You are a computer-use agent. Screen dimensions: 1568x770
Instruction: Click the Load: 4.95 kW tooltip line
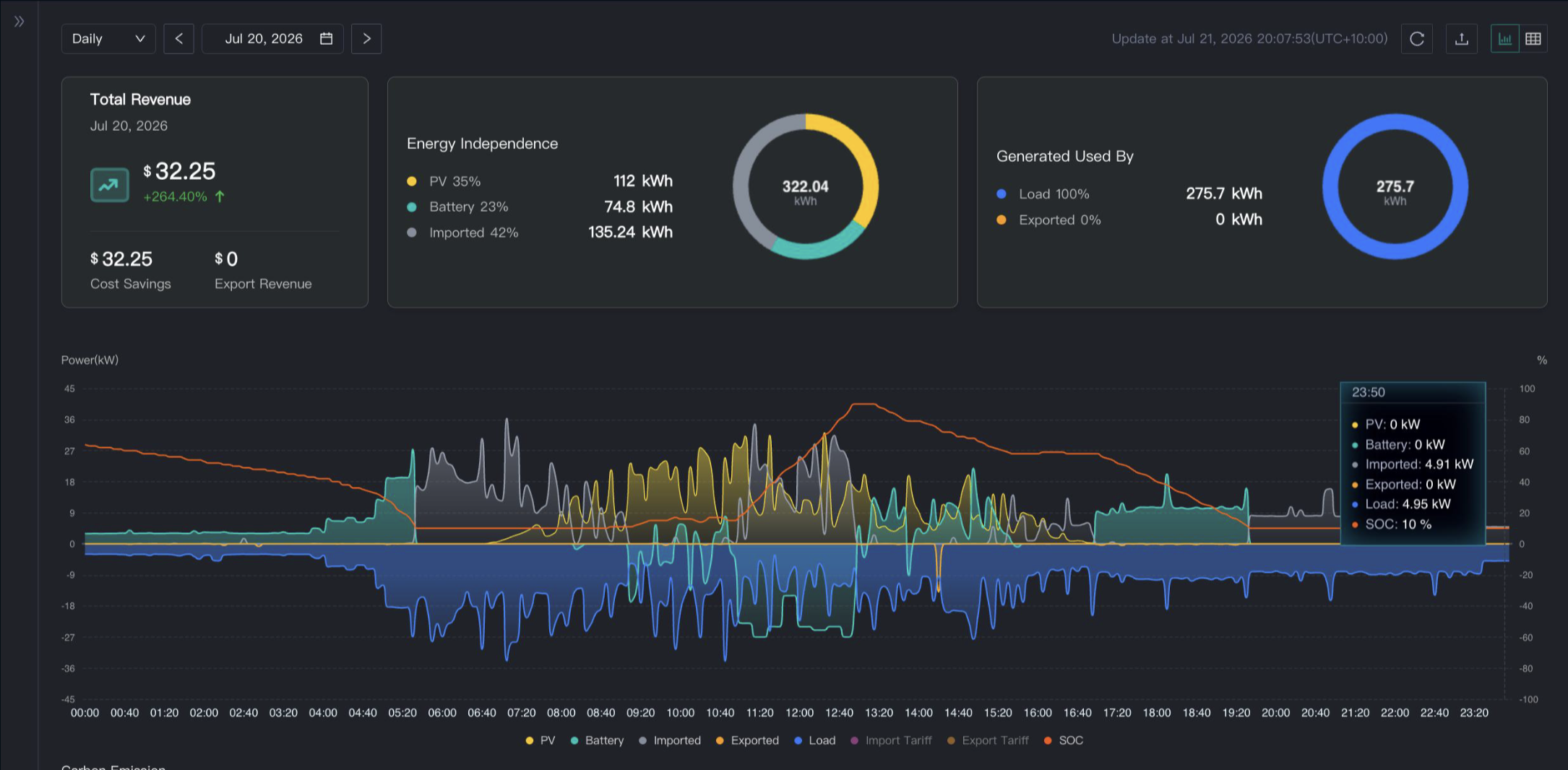(1401, 504)
